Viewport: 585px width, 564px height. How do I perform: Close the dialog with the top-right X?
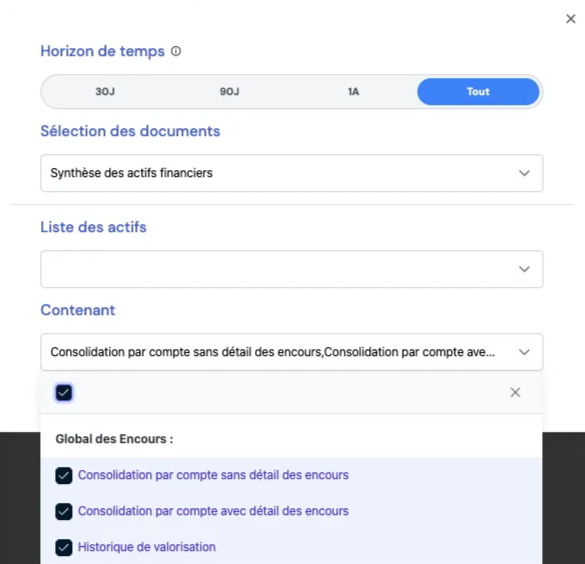[x=570, y=19]
